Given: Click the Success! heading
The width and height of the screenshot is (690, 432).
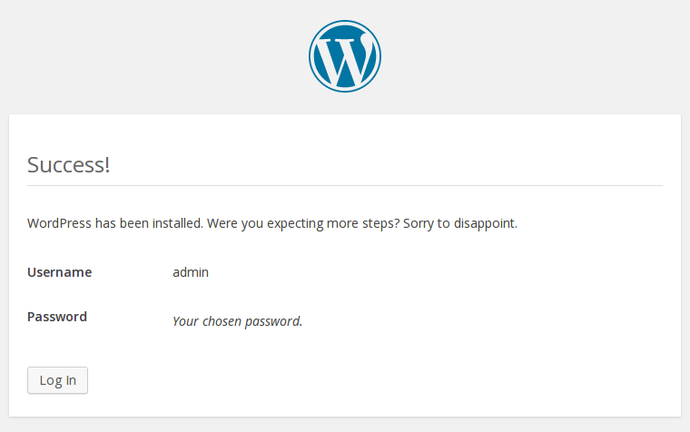Looking at the screenshot, I should click(68, 165).
